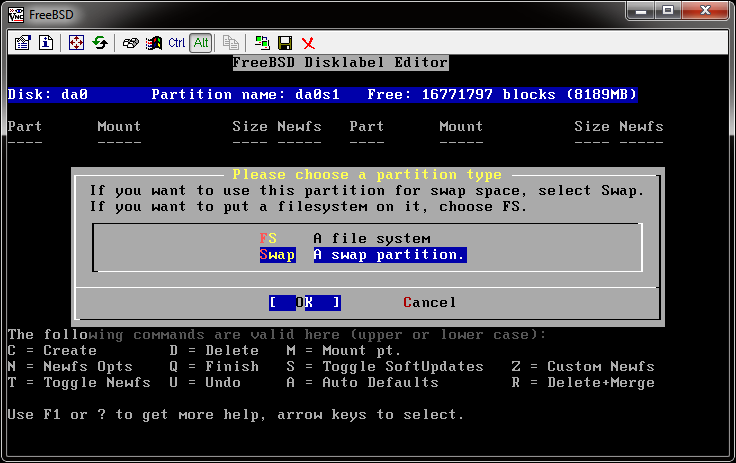Click the 'T = Toggle Newfs' command text
Screen dimensions: 736x463
click(x=79, y=382)
